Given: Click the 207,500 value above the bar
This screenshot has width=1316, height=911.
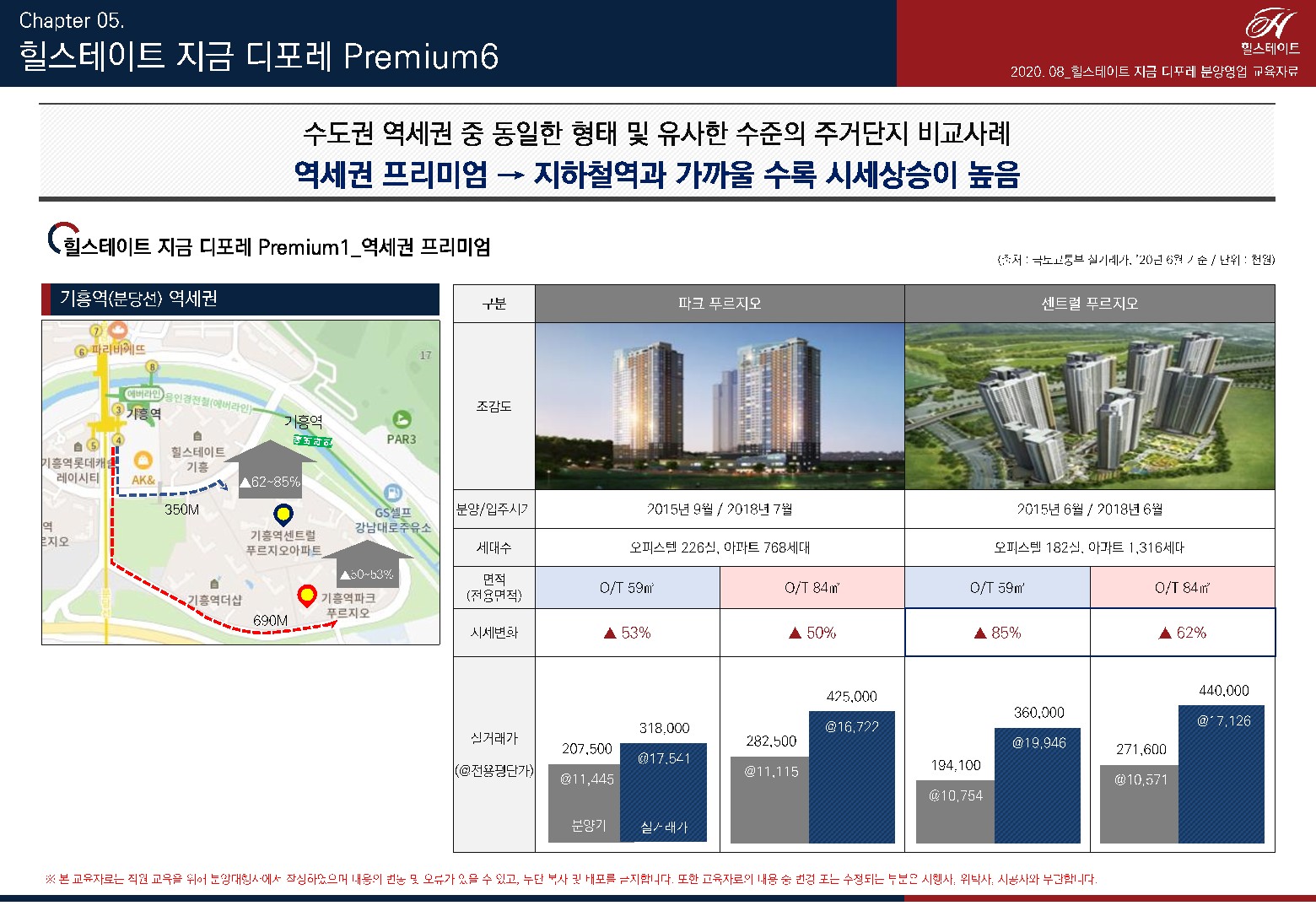Looking at the screenshot, I should click(587, 749).
